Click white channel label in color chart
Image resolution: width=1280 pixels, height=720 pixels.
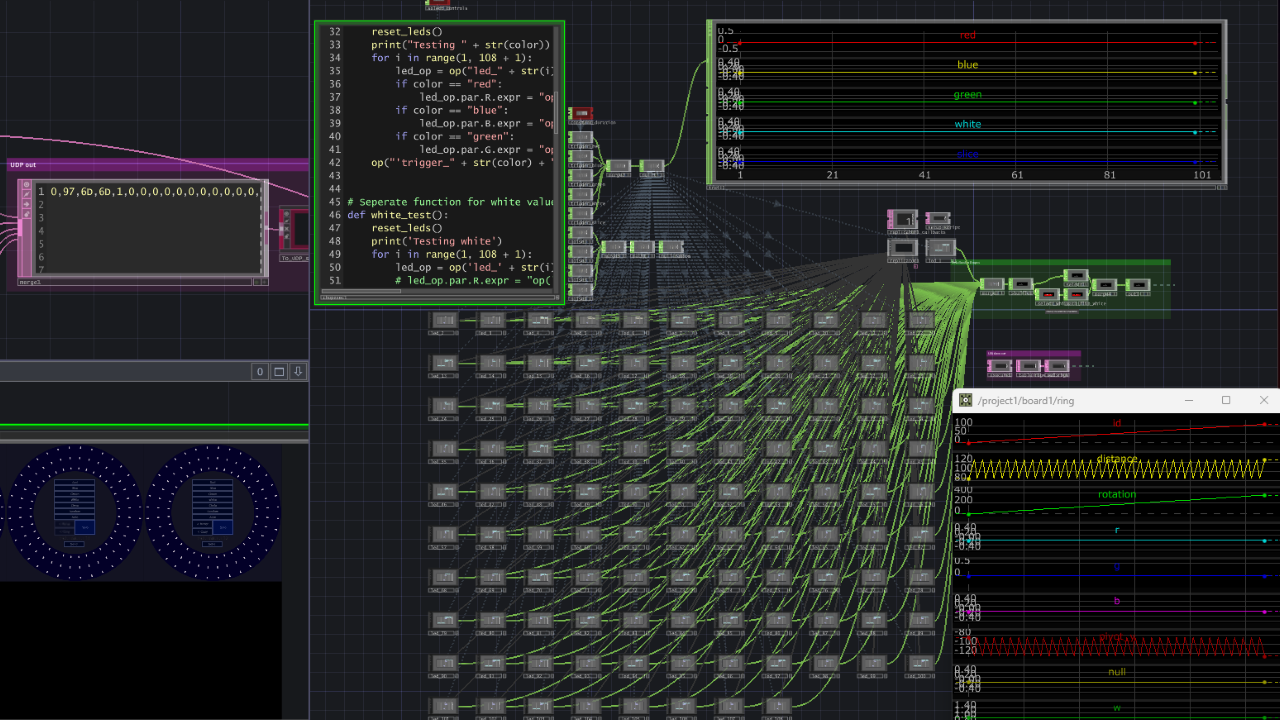pyautogui.click(x=968, y=125)
